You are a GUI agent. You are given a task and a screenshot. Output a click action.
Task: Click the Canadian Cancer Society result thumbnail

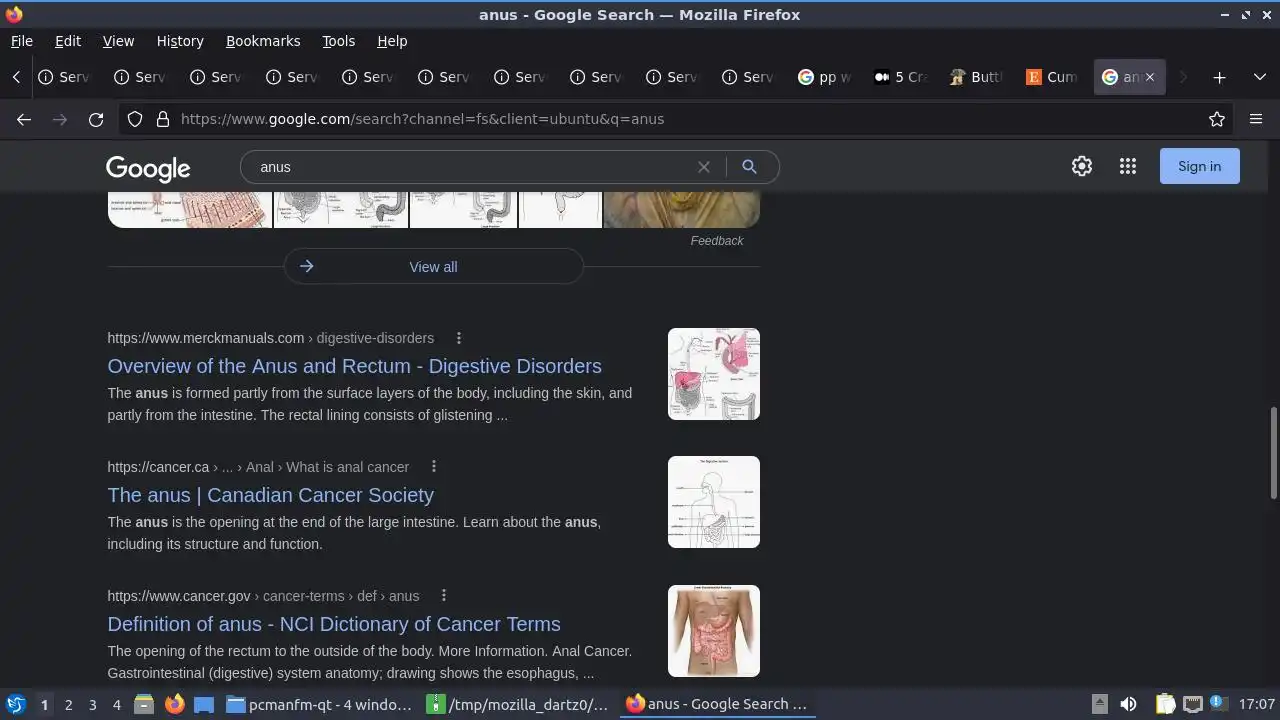[714, 502]
